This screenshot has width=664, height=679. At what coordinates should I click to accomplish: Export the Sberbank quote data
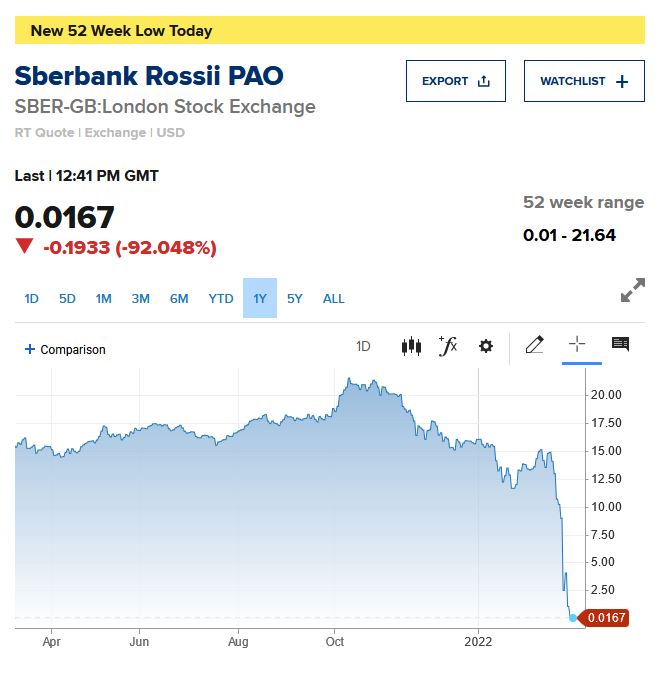click(456, 81)
